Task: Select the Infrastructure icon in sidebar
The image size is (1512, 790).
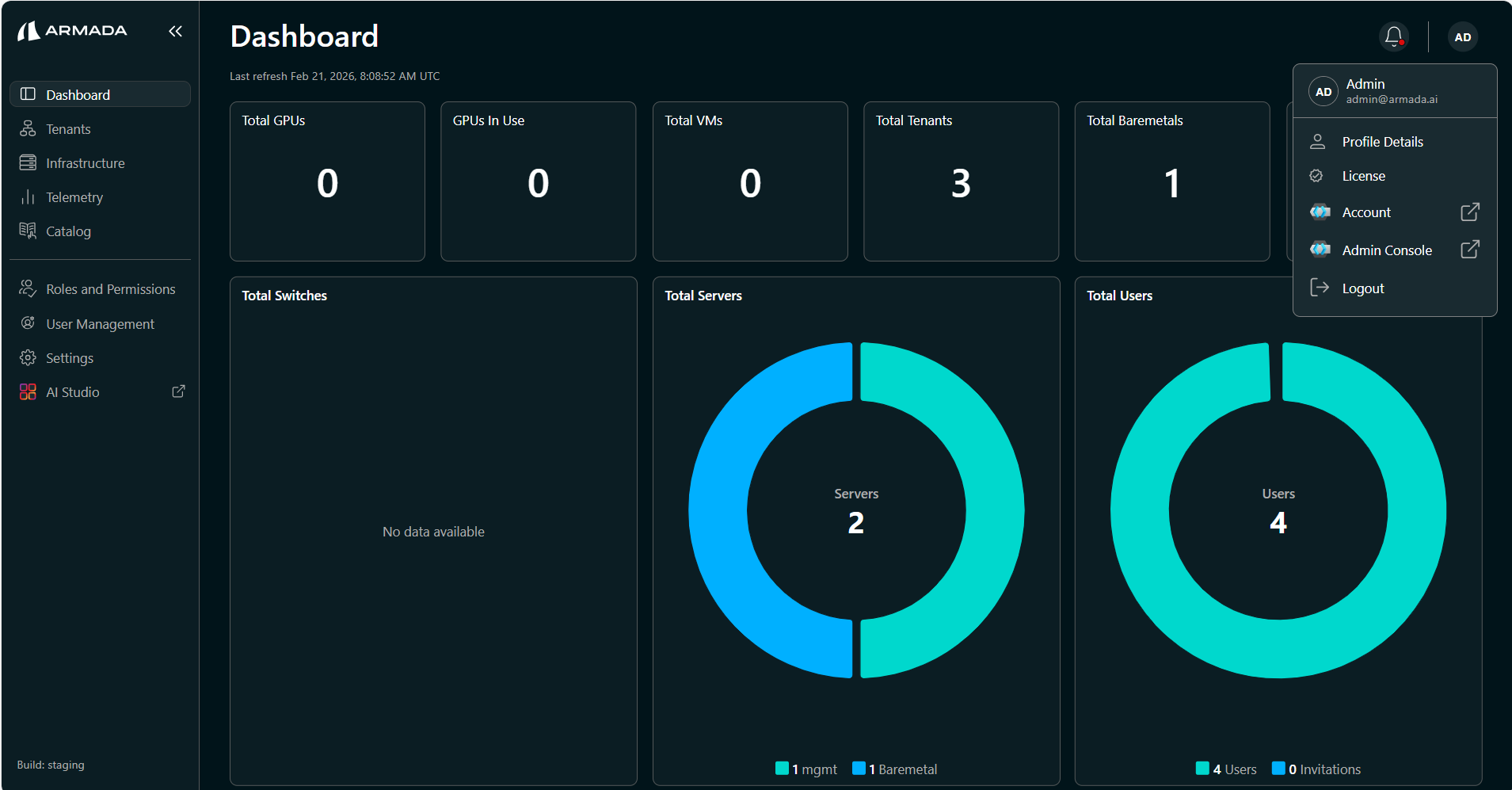Action: 28,162
